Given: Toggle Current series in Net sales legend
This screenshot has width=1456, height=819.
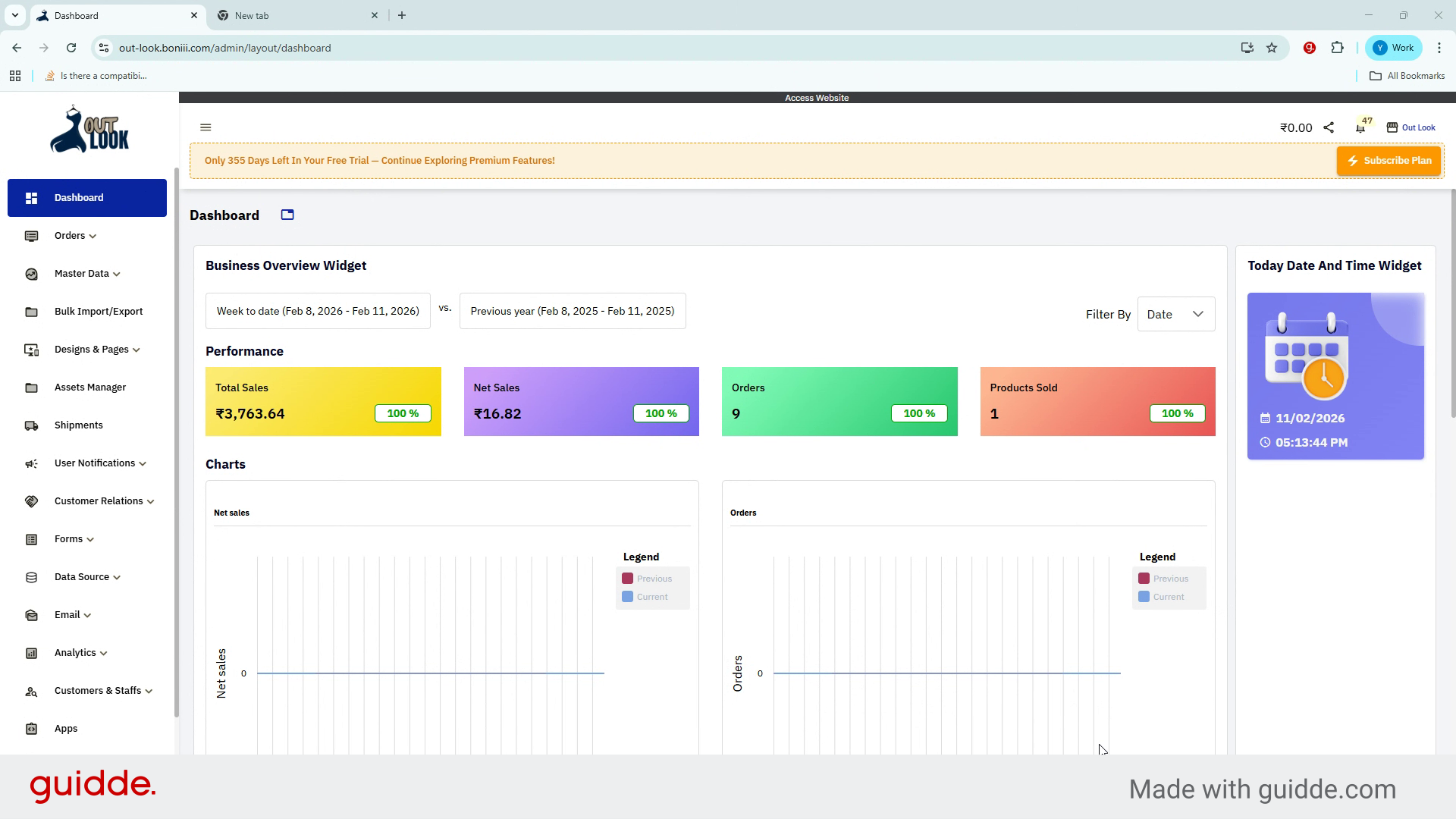Looking at the screenshot, I should [645, 597].
